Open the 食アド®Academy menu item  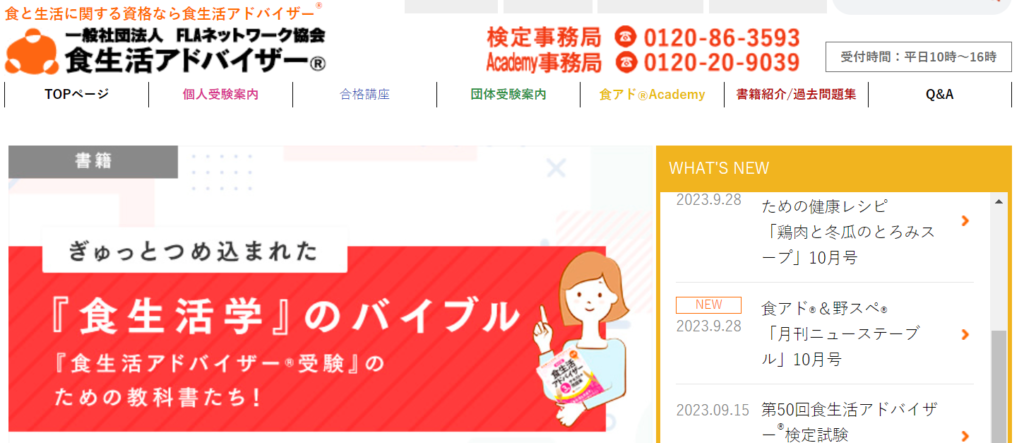(x=652, y=94)
